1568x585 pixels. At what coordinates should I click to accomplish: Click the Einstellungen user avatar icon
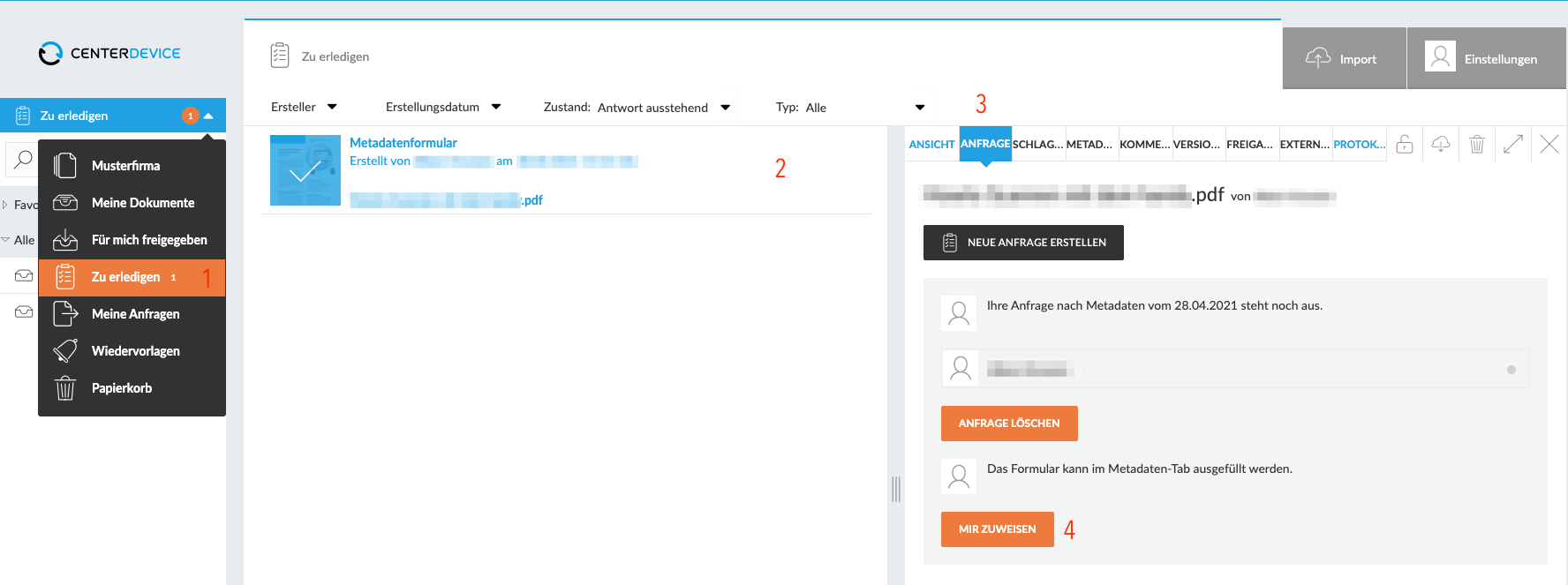coord(1440,57)
